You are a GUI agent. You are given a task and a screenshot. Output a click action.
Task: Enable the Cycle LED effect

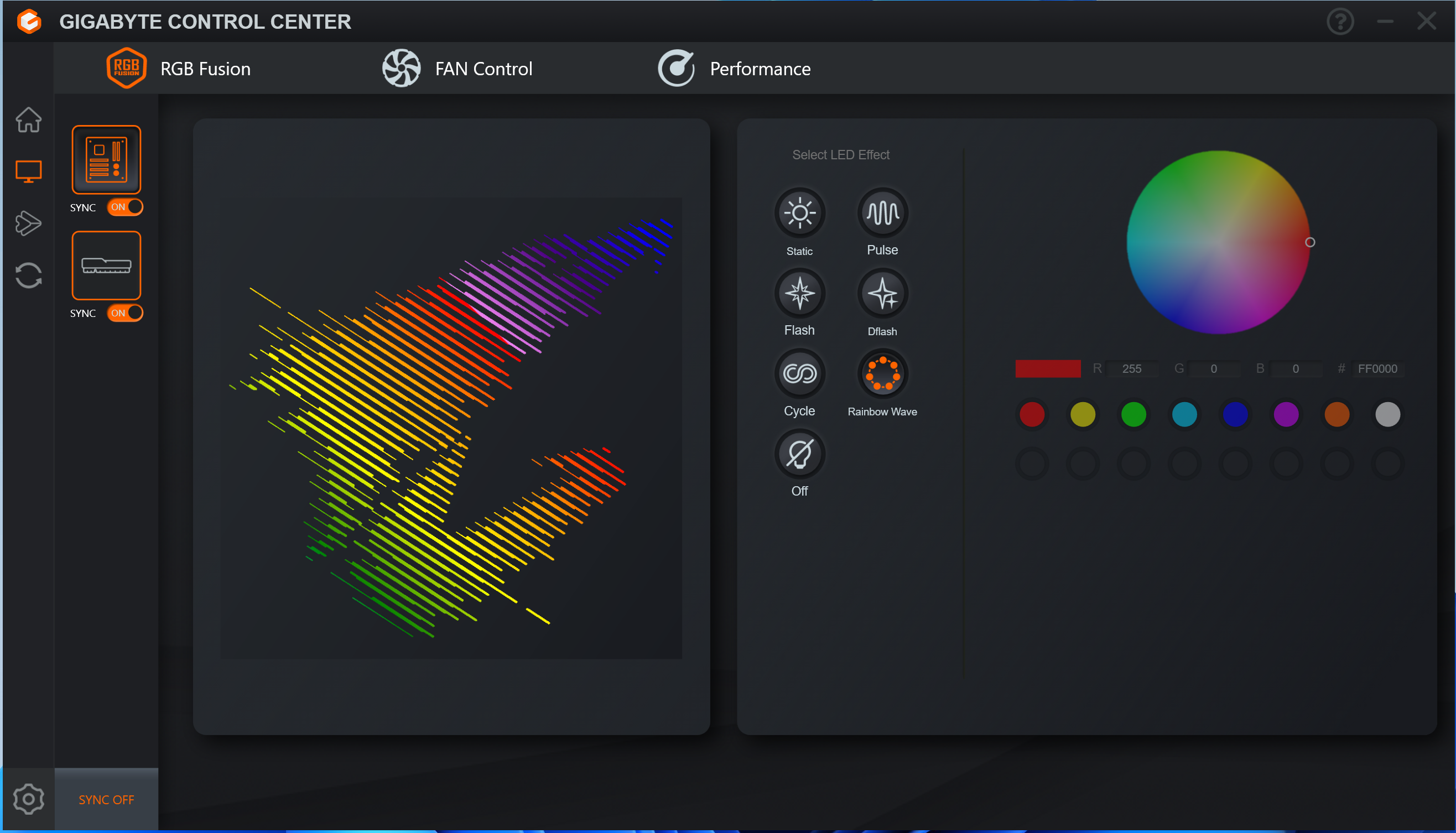click(x=799, y=373)
